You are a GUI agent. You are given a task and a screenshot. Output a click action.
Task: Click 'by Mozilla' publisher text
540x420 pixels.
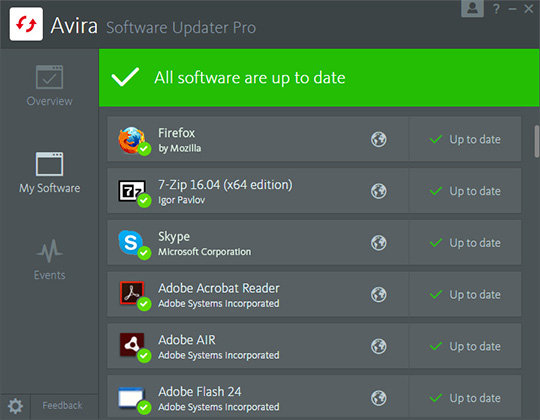click(179, 148)
